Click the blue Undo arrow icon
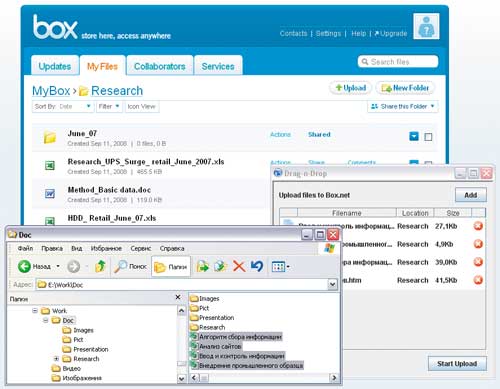Screen dimensions: 500x389 tap(257, 266)
